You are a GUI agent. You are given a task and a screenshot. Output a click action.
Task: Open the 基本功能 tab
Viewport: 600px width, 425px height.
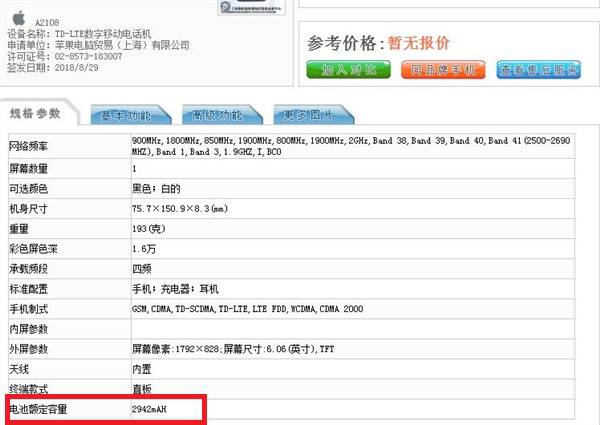click(126, 115)
